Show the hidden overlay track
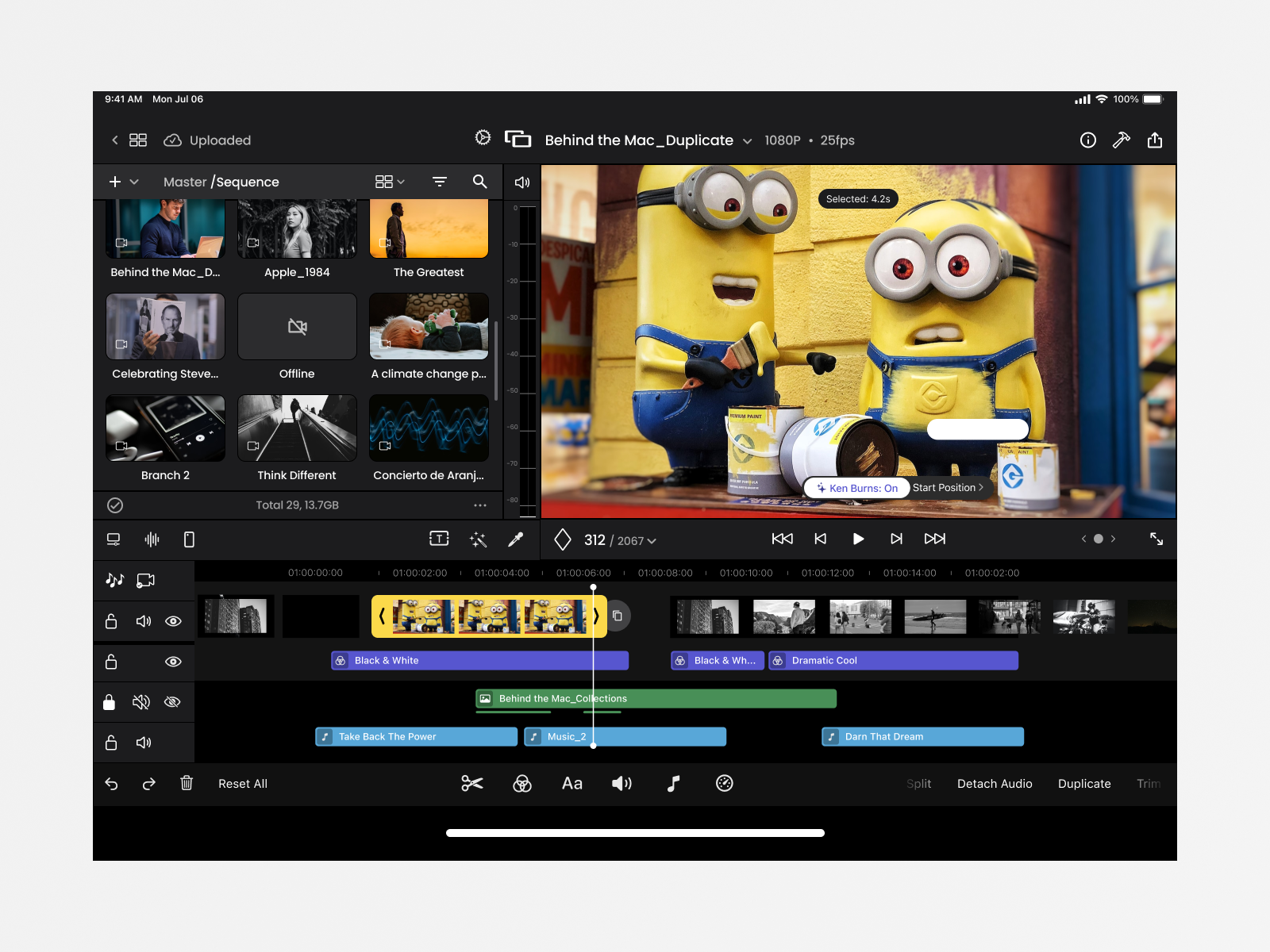Image resolution: width=1270 pixels, height=952 pixels. (172, 702)
